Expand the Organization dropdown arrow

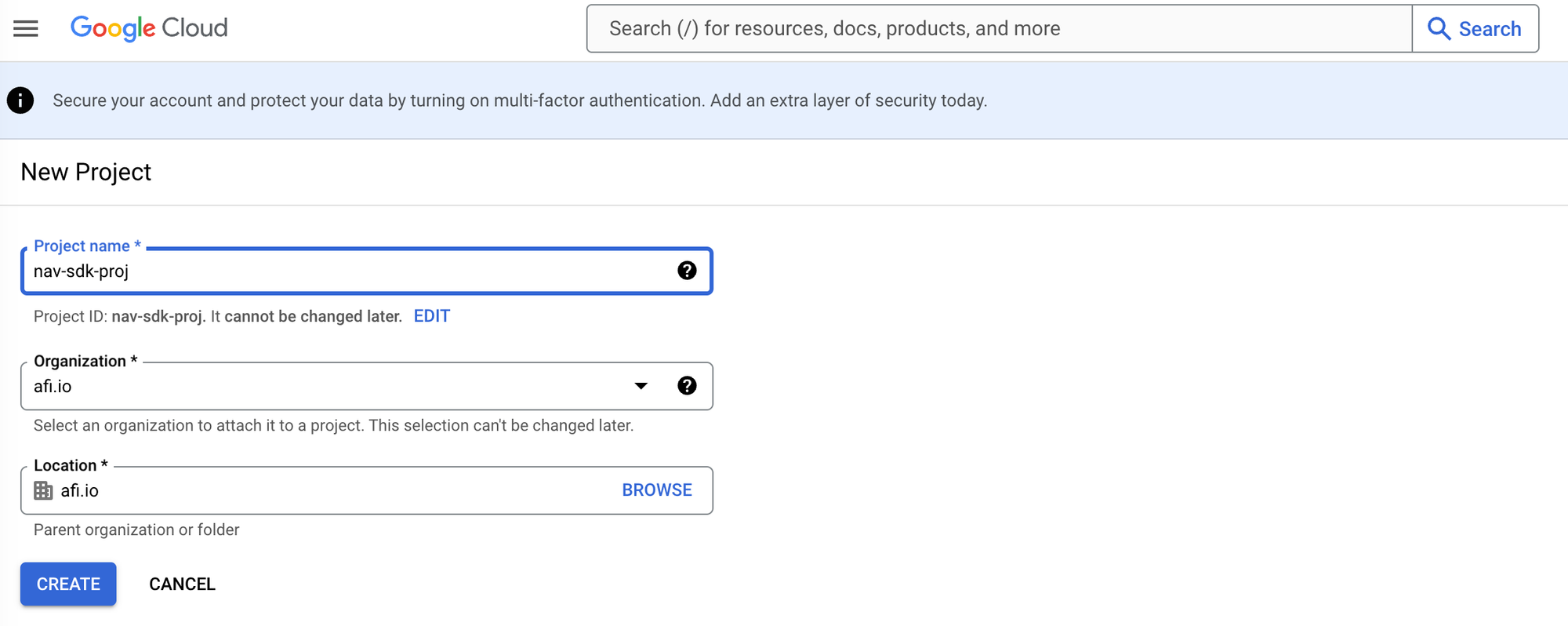641,385
